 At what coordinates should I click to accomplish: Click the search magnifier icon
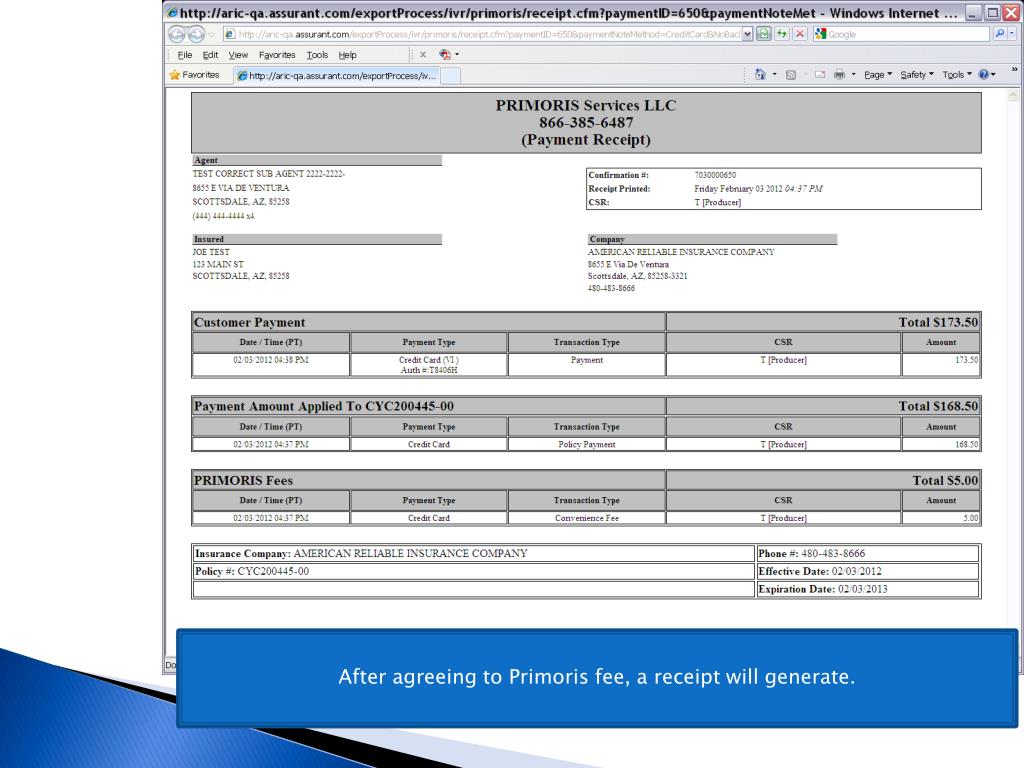tap(999, 33)
